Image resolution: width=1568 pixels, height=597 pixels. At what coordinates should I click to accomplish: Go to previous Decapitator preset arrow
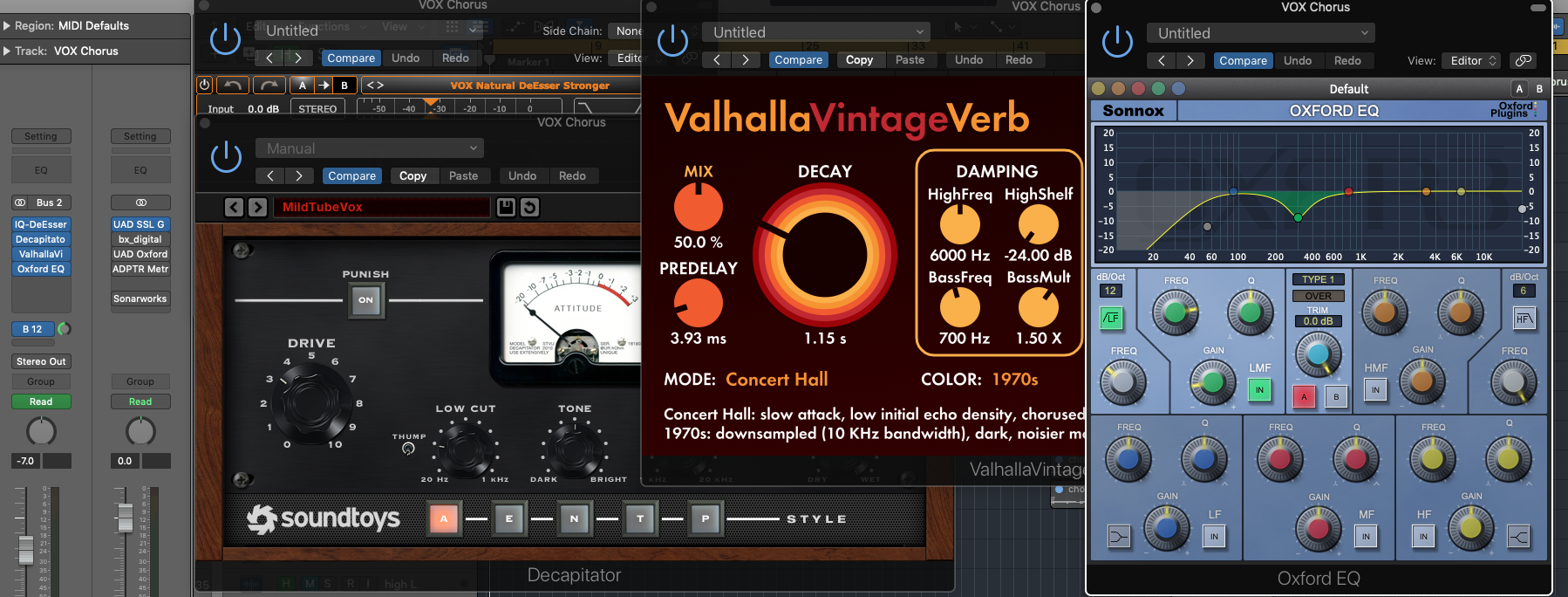pos(234,207)
